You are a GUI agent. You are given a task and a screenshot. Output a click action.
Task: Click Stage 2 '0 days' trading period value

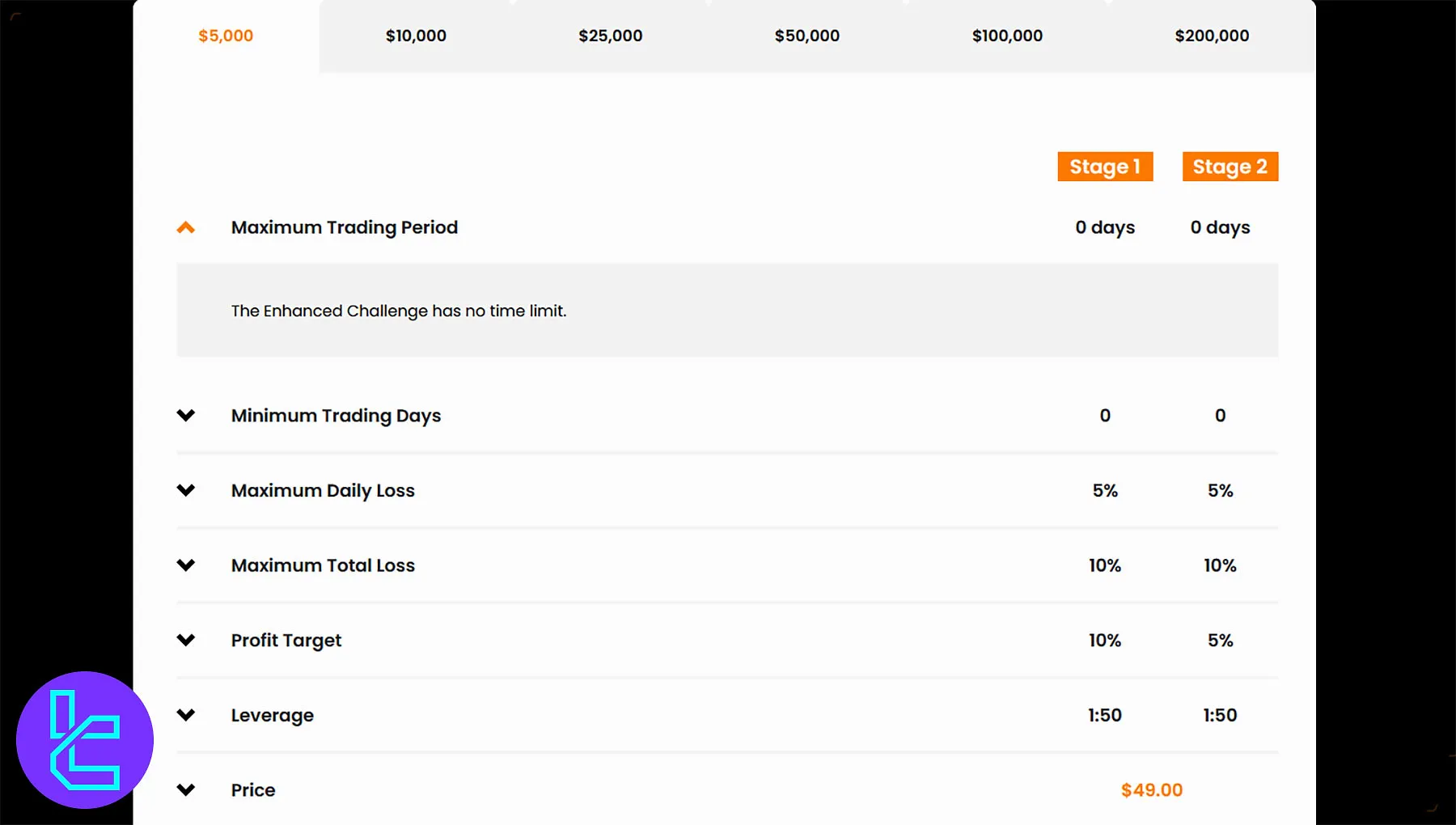1220,228
